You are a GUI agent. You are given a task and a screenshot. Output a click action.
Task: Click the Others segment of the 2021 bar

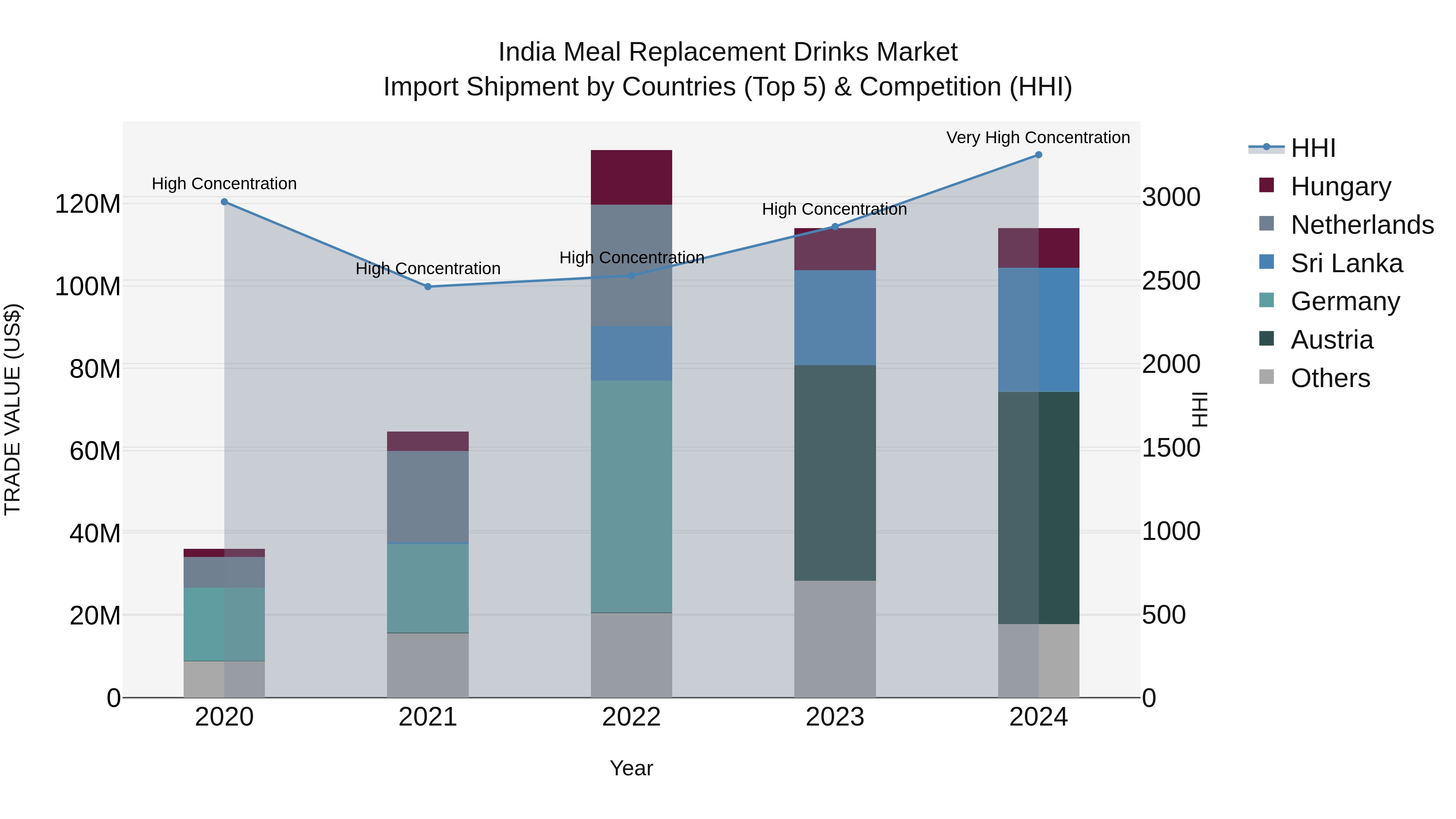[x=428, y=665]
